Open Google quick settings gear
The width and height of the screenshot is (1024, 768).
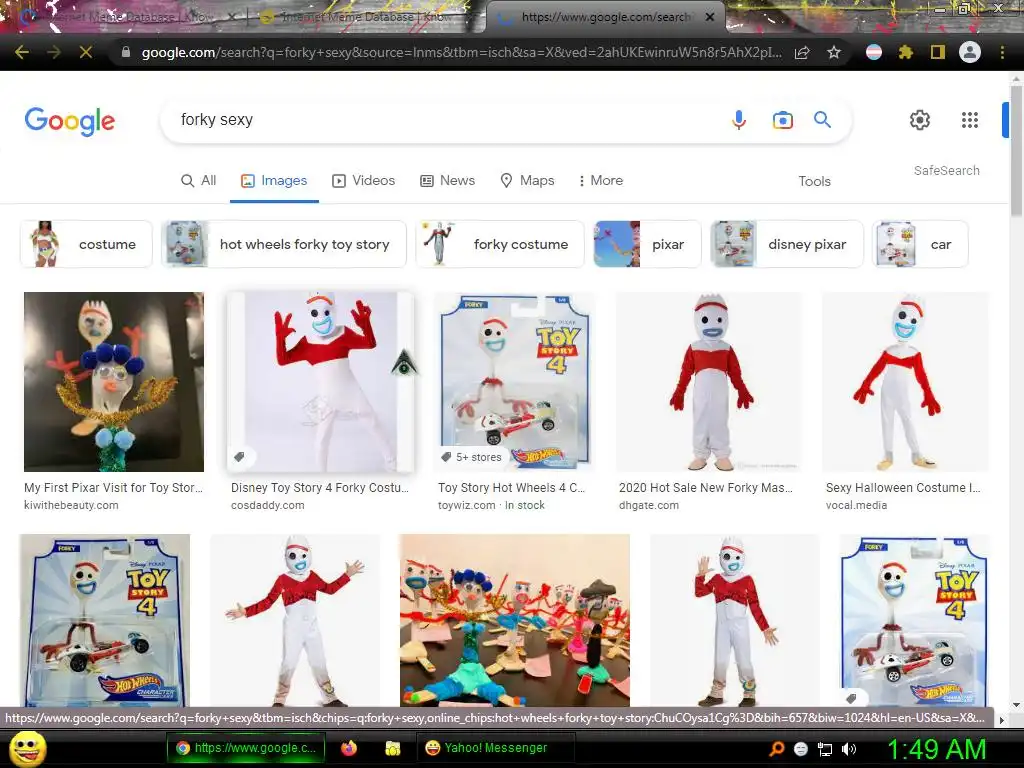pos(920,120)
